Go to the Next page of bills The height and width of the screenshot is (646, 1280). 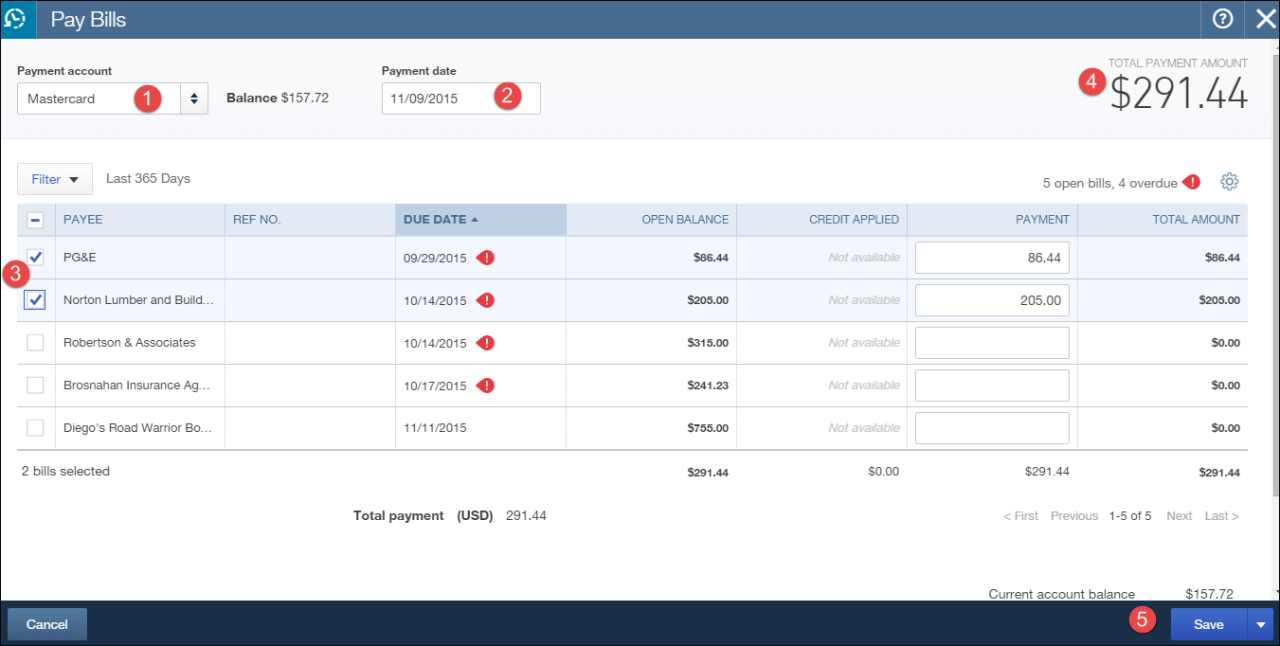[x=1178, y=515]
